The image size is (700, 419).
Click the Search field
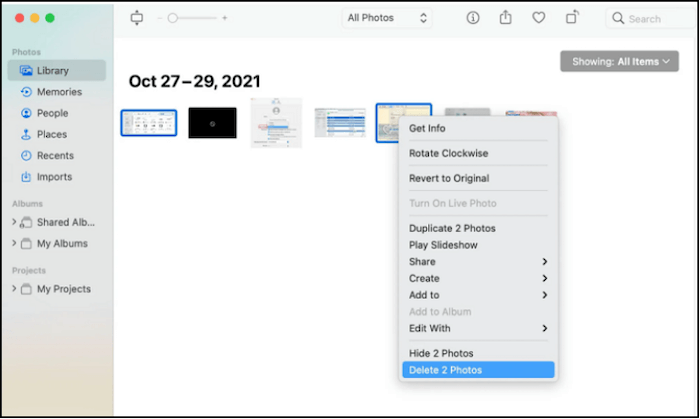[648, 18]
